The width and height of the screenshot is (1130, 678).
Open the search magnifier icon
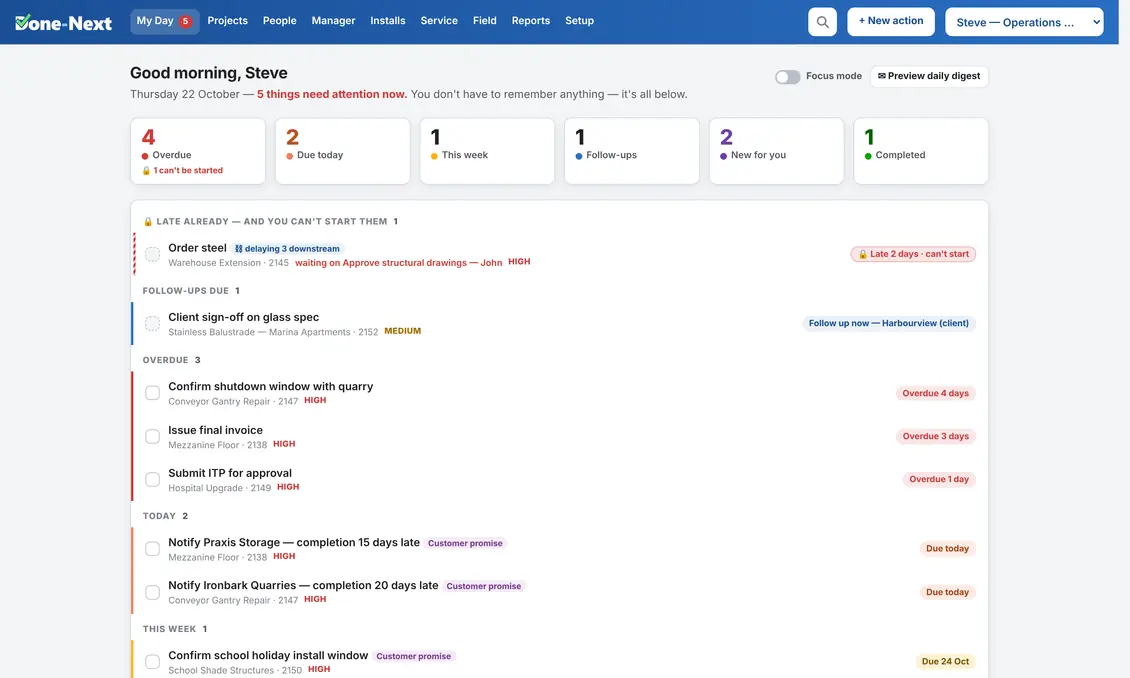point(822,22)
